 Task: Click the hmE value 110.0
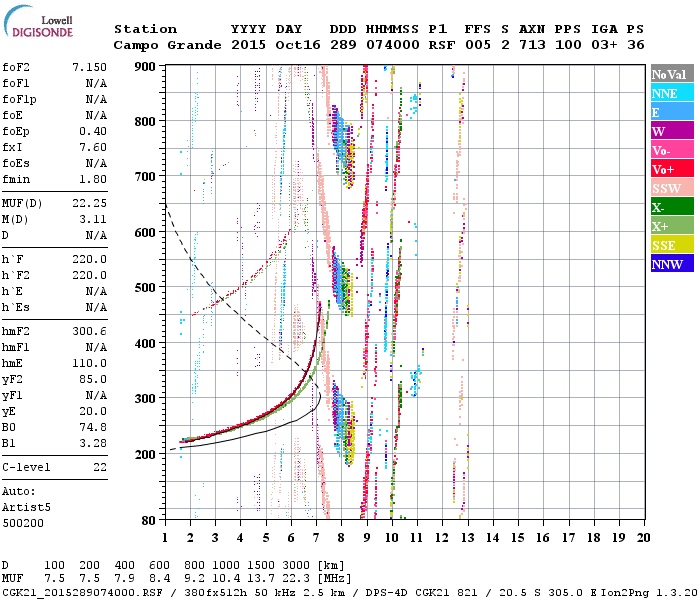[x=89, y=363]
